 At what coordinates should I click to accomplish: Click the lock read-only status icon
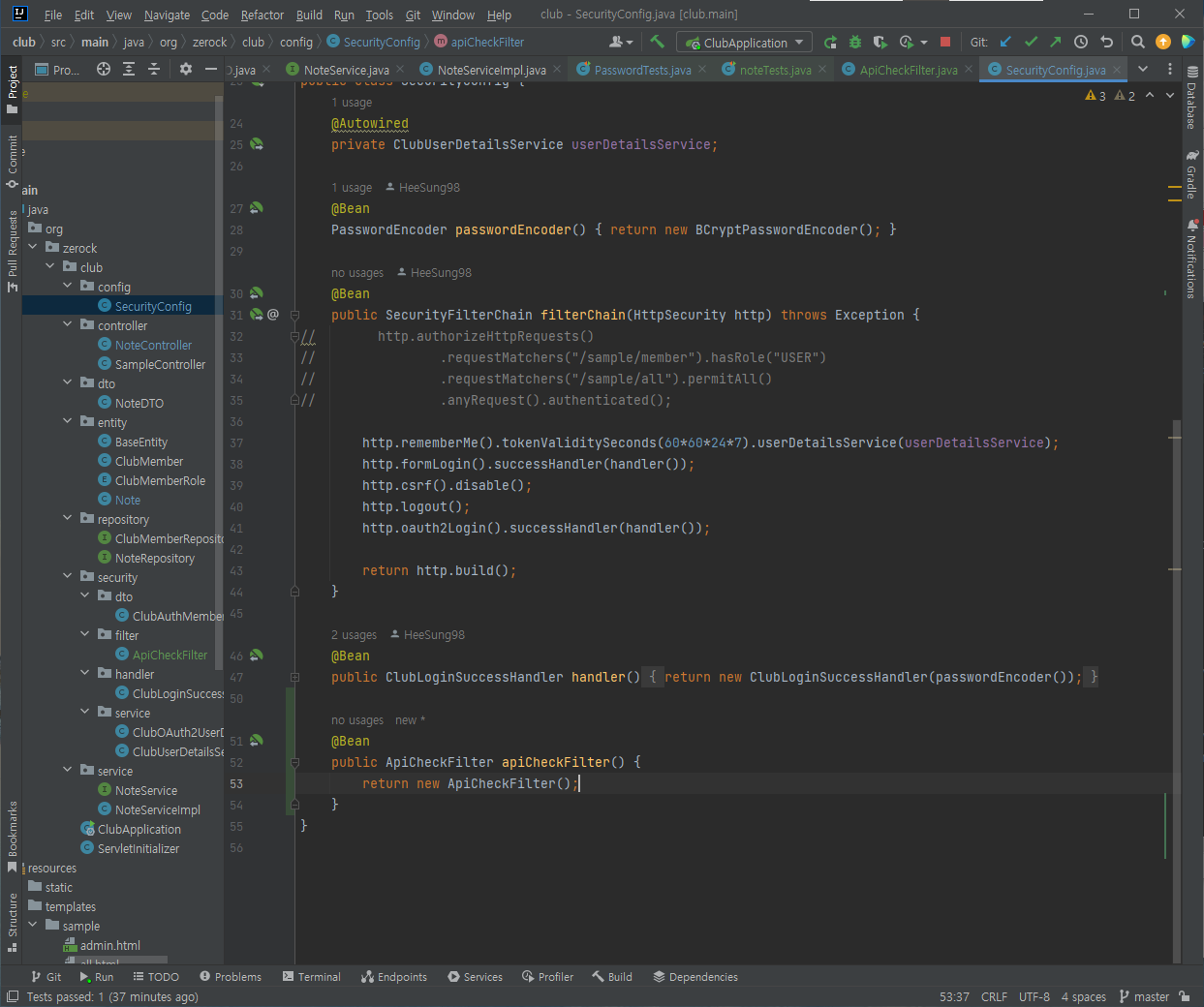pyautogui.click(x=1185, y=996)
